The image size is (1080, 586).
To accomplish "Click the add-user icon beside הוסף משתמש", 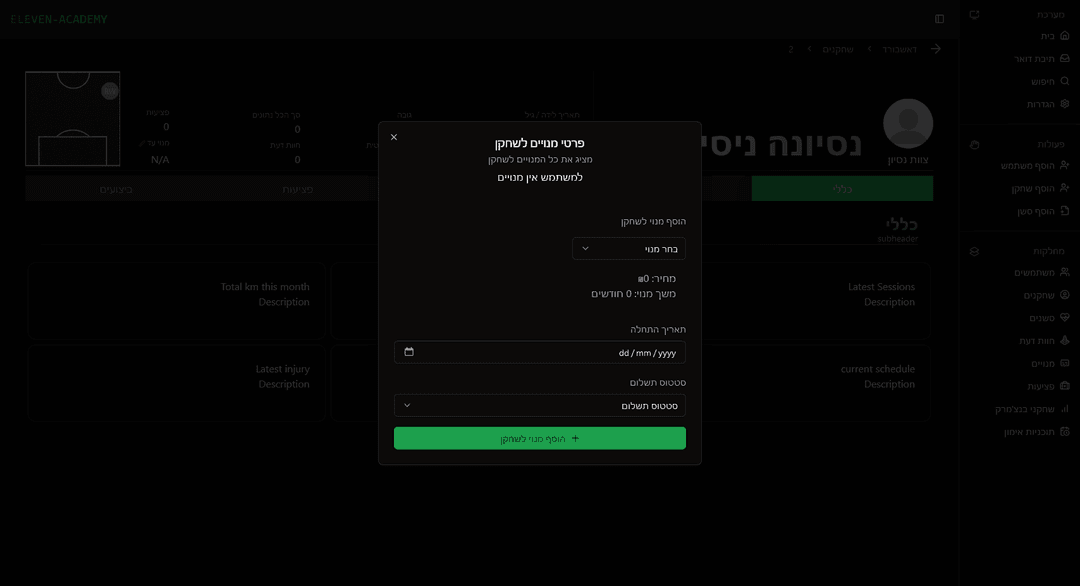I will (1065, 165).
